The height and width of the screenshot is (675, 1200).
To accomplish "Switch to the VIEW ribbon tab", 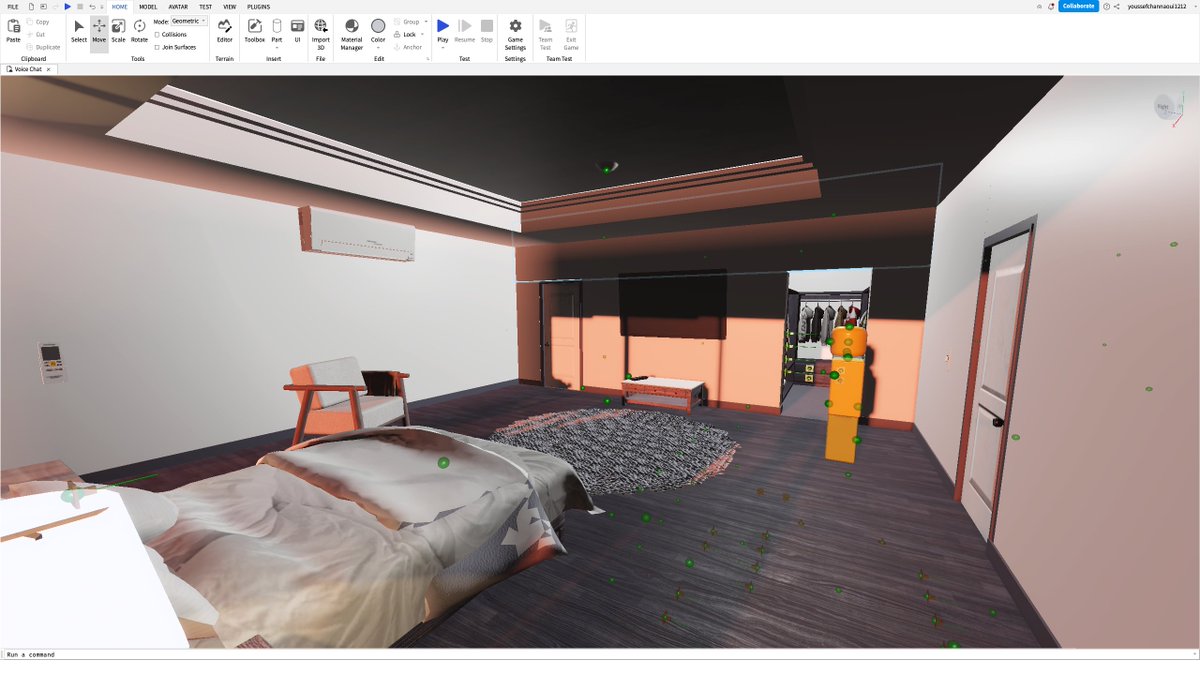I will point(230,6).
